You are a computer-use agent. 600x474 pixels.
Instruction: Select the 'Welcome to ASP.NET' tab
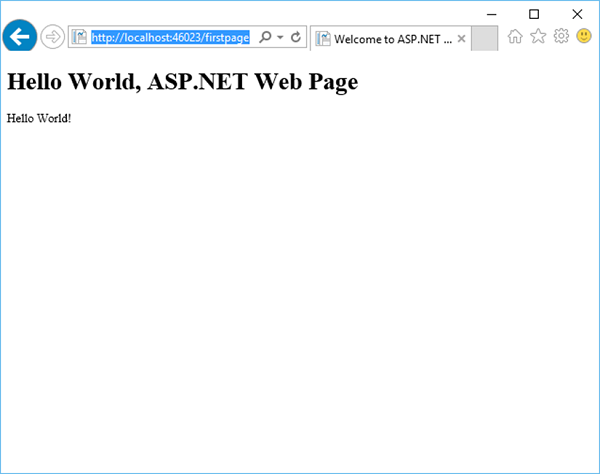click(392, 39)
